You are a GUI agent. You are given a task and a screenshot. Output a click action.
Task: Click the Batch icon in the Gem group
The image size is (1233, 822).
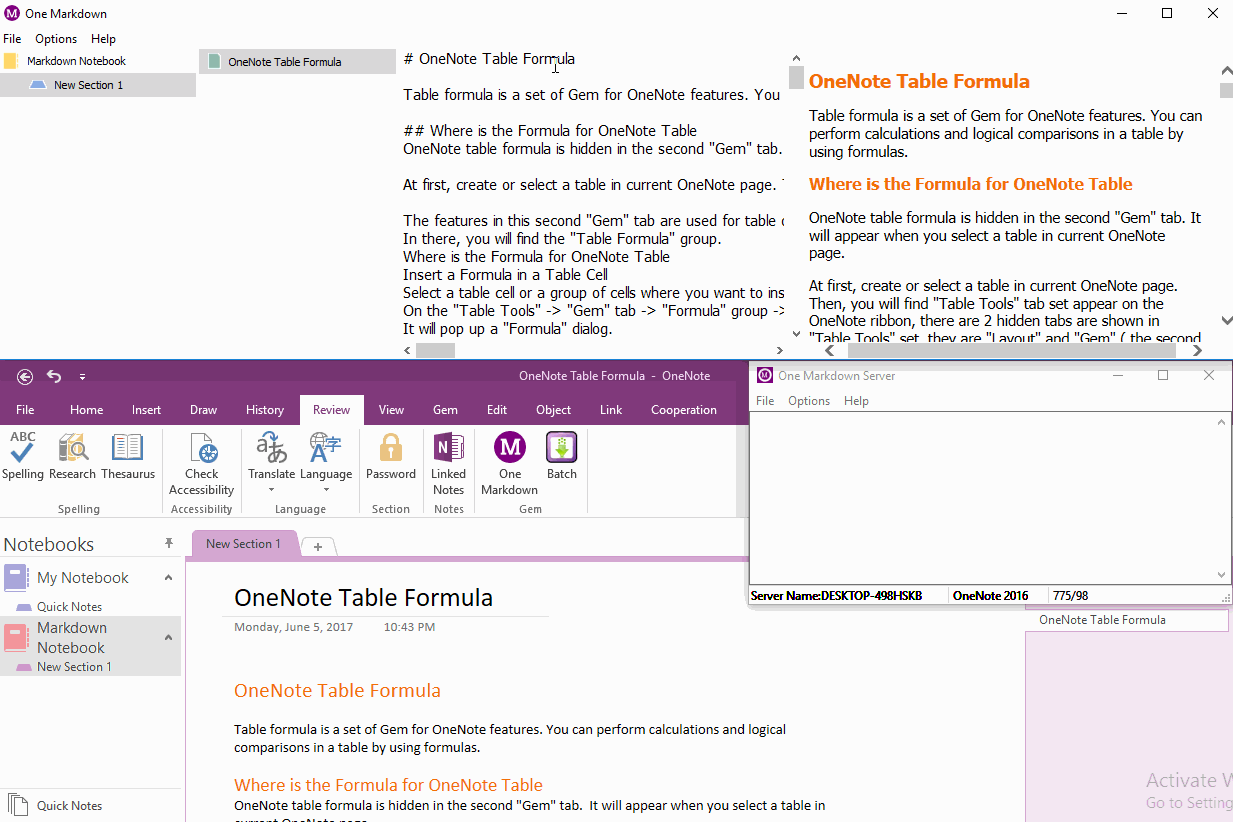coord(561,447)
